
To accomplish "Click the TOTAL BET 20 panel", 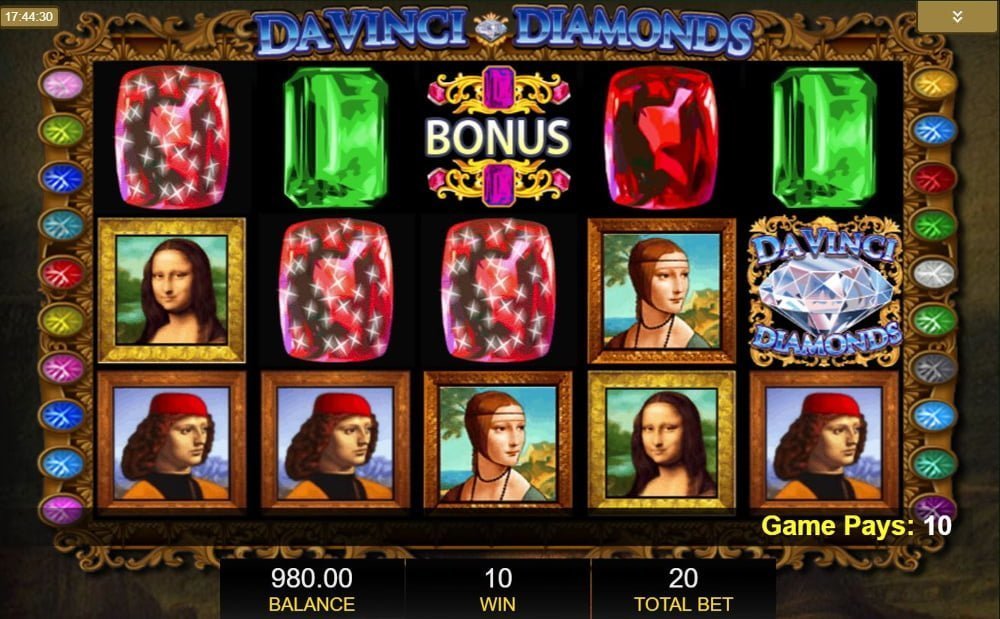I will [683, 589].
